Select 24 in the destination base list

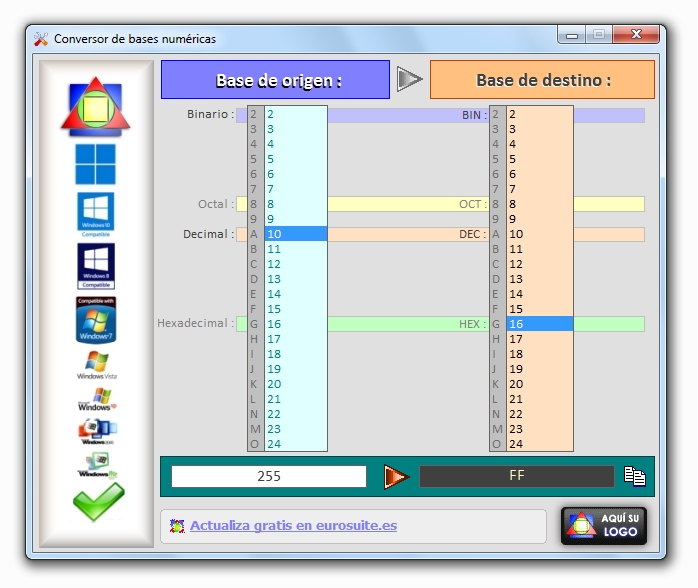click(538, 444)
